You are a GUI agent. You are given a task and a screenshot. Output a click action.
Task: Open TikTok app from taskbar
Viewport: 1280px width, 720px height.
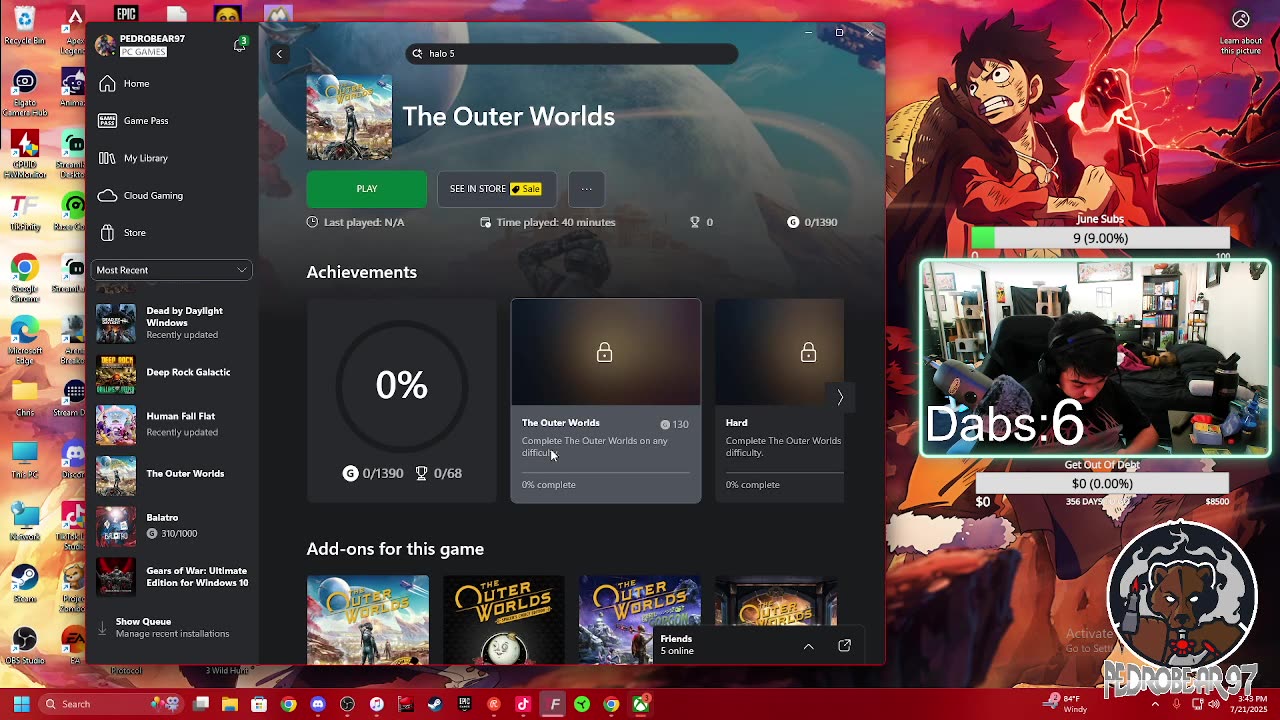523,704
